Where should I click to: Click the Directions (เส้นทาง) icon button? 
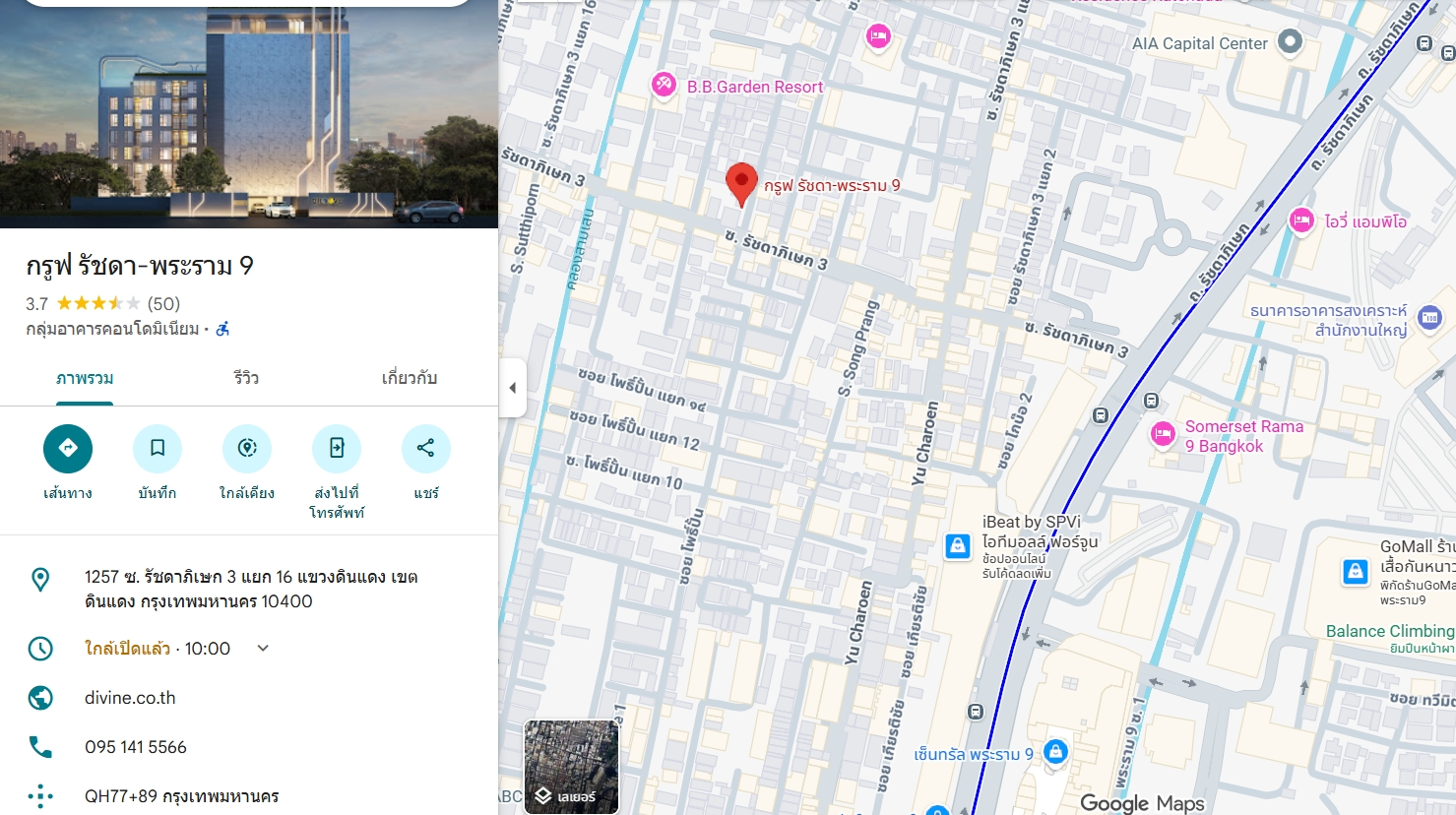pyautogui.click(x=68, y=449)
